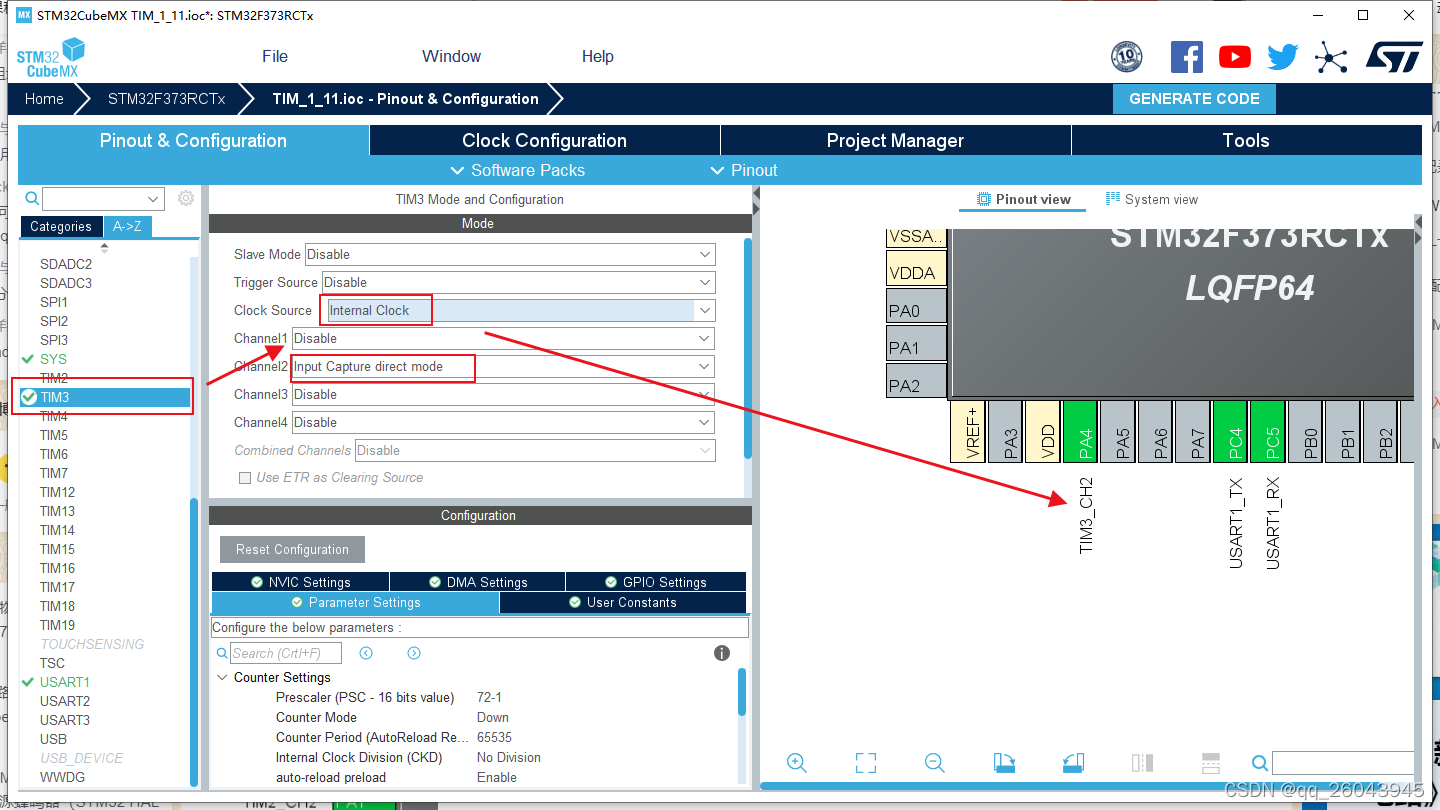Click the 10-year anniversary badge icon
The width and height of the screenshot is (1440, 810).
1127,57
